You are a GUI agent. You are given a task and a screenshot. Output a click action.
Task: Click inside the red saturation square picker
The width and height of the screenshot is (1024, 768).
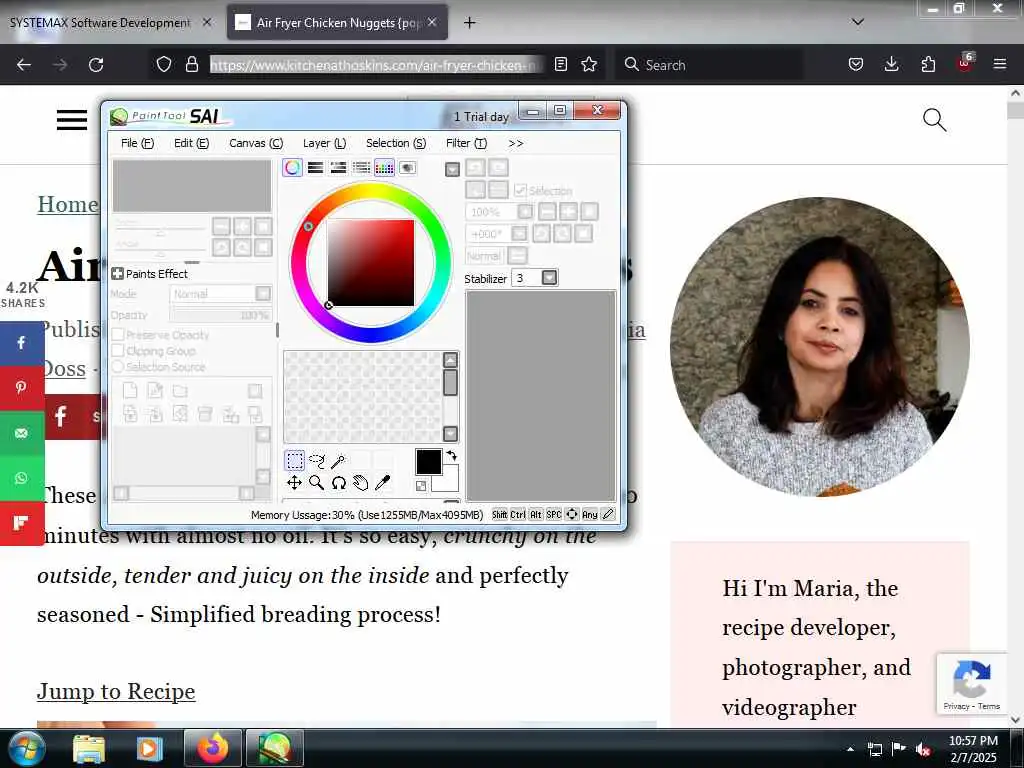click(371, 263)
